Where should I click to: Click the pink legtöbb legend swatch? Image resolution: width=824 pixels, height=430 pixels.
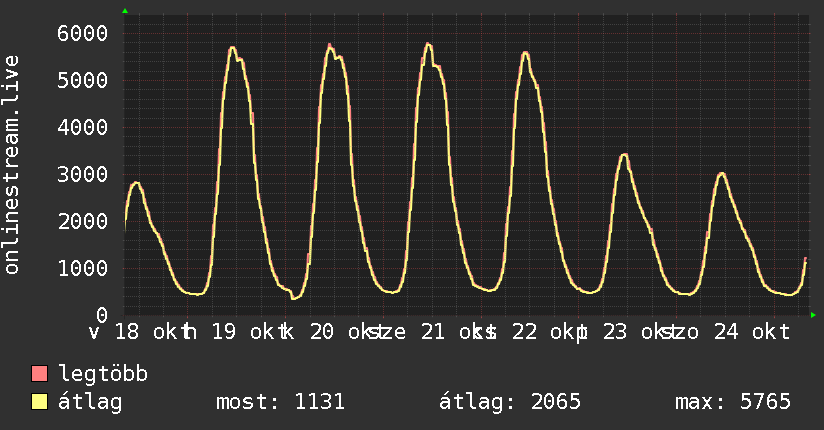point(39,373)
